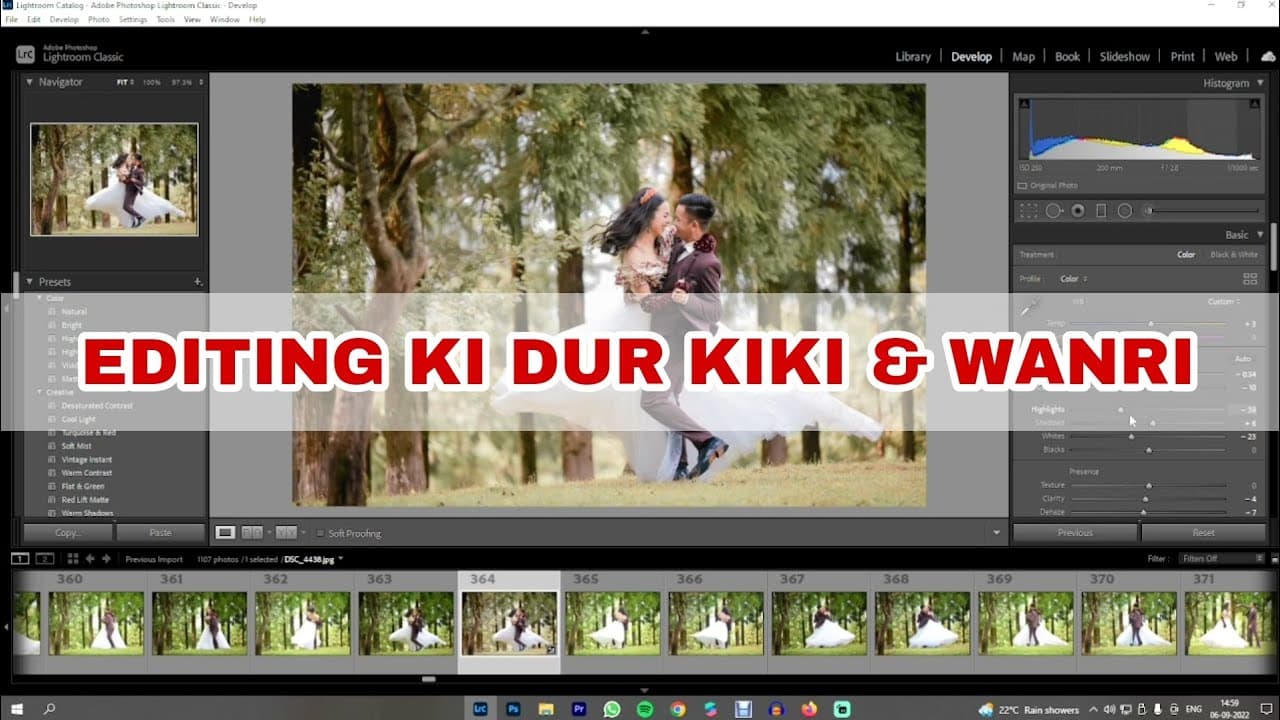Adjust the Whites slider handle
1280x720 pixels.
click(1132, 436)
